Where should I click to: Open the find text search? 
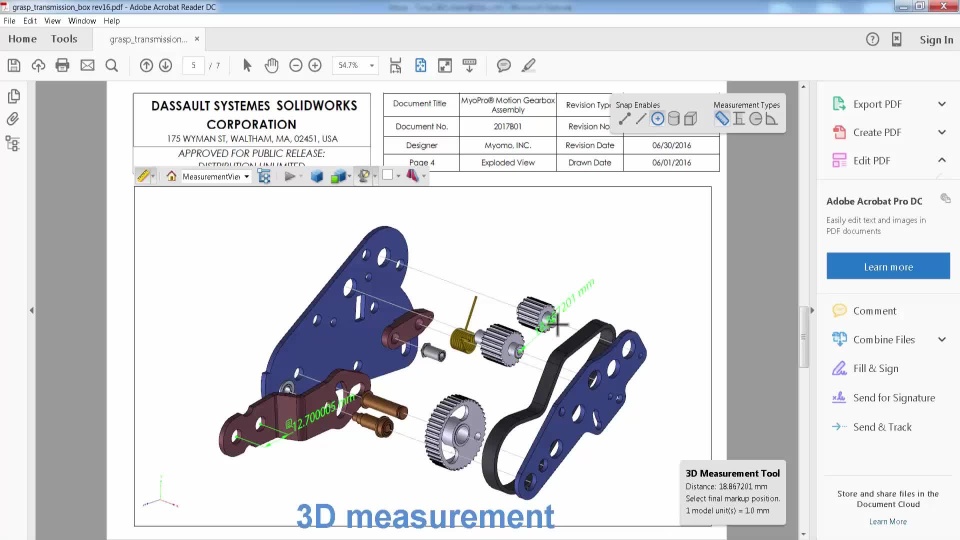111,66
